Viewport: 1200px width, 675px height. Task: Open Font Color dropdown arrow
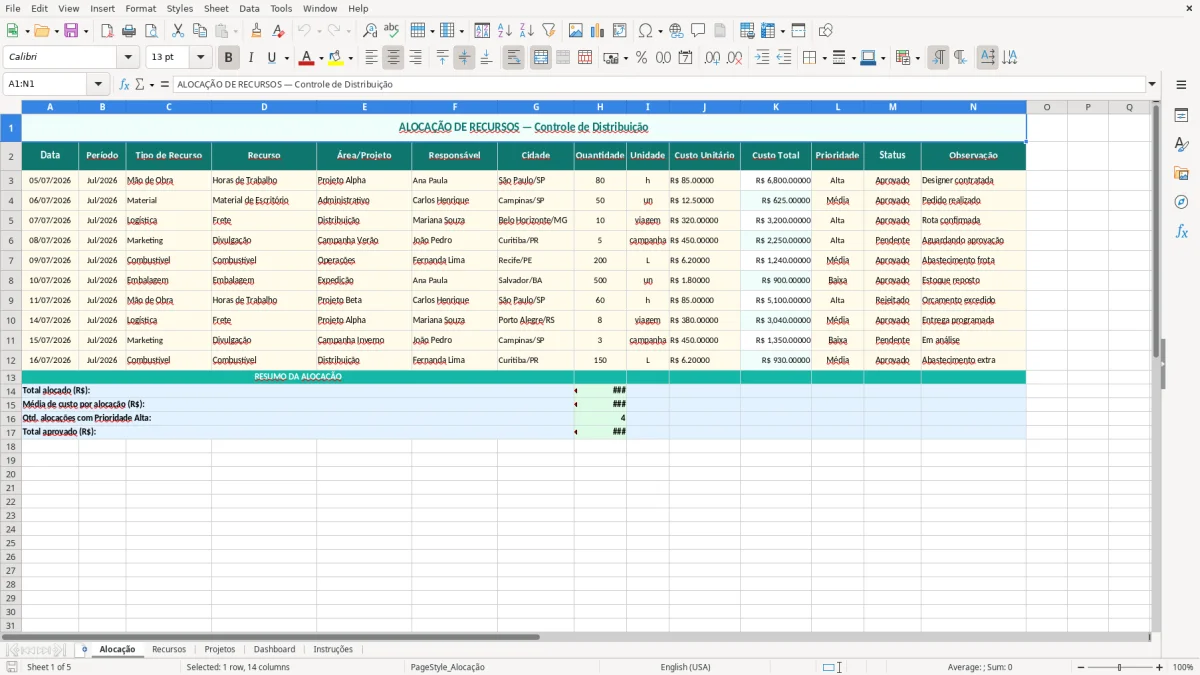tap(321, 58)
